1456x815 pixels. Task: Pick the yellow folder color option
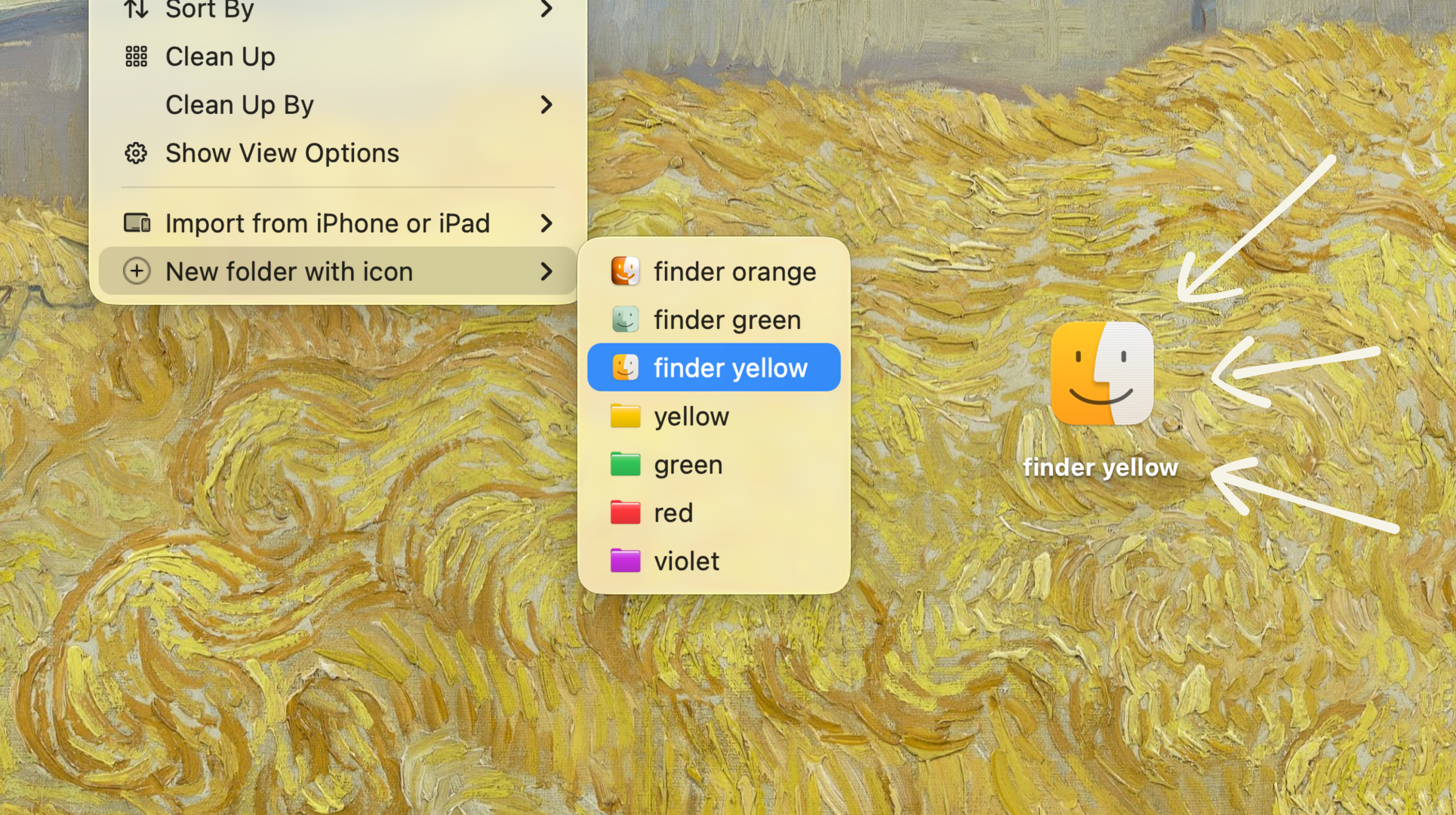click(x=691, y=416)
